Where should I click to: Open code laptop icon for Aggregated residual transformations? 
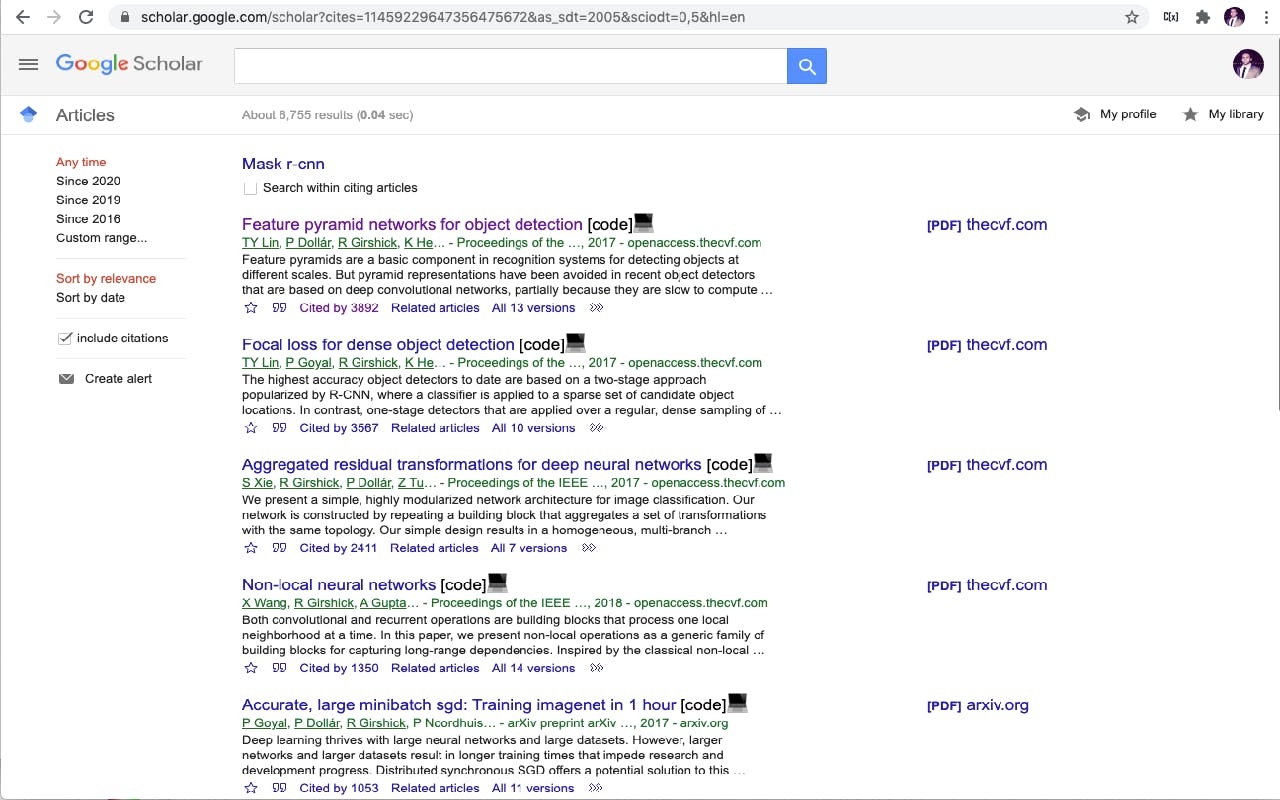click(x=763, y=463)
